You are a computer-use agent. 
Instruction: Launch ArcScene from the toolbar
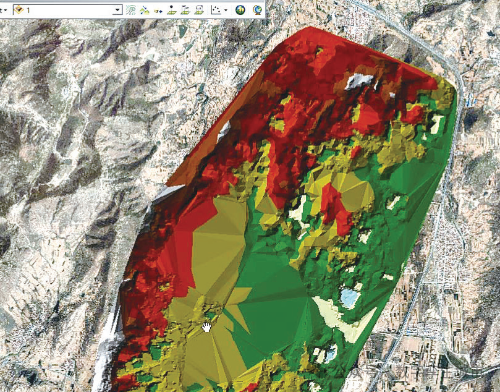240,10
